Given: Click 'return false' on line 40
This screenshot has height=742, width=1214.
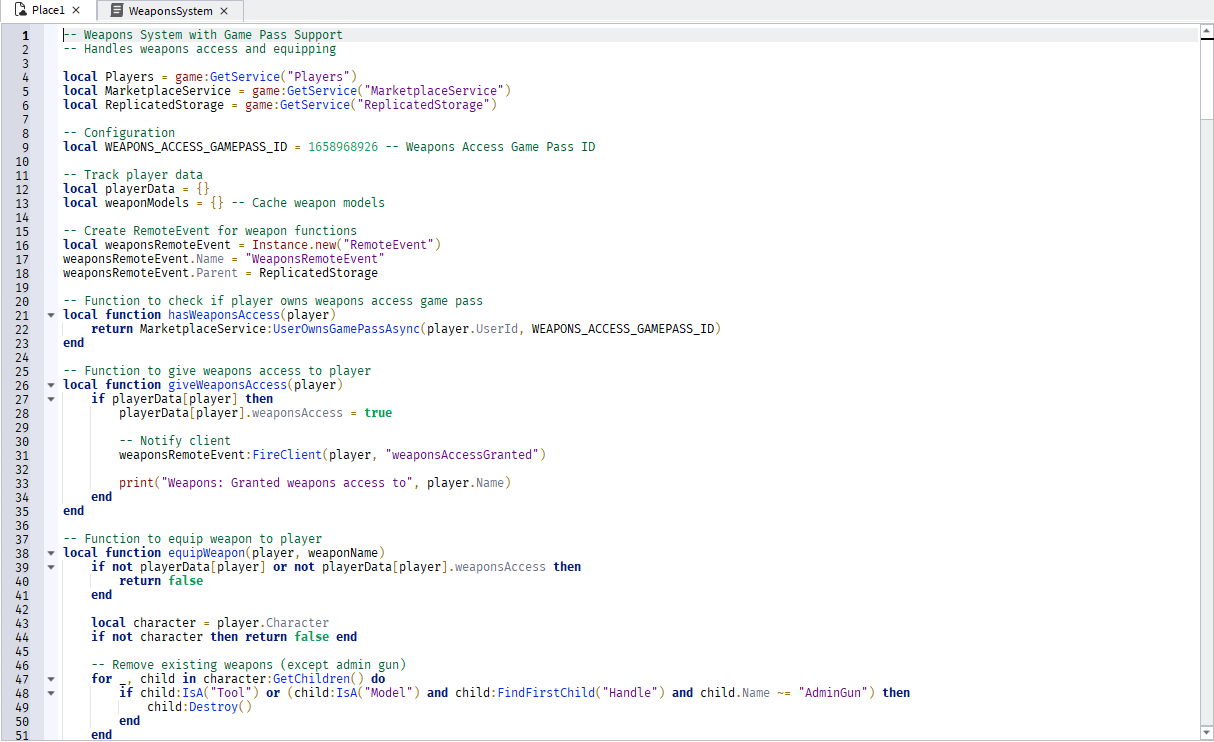Looking at the screenshot, I should [161, 581].
